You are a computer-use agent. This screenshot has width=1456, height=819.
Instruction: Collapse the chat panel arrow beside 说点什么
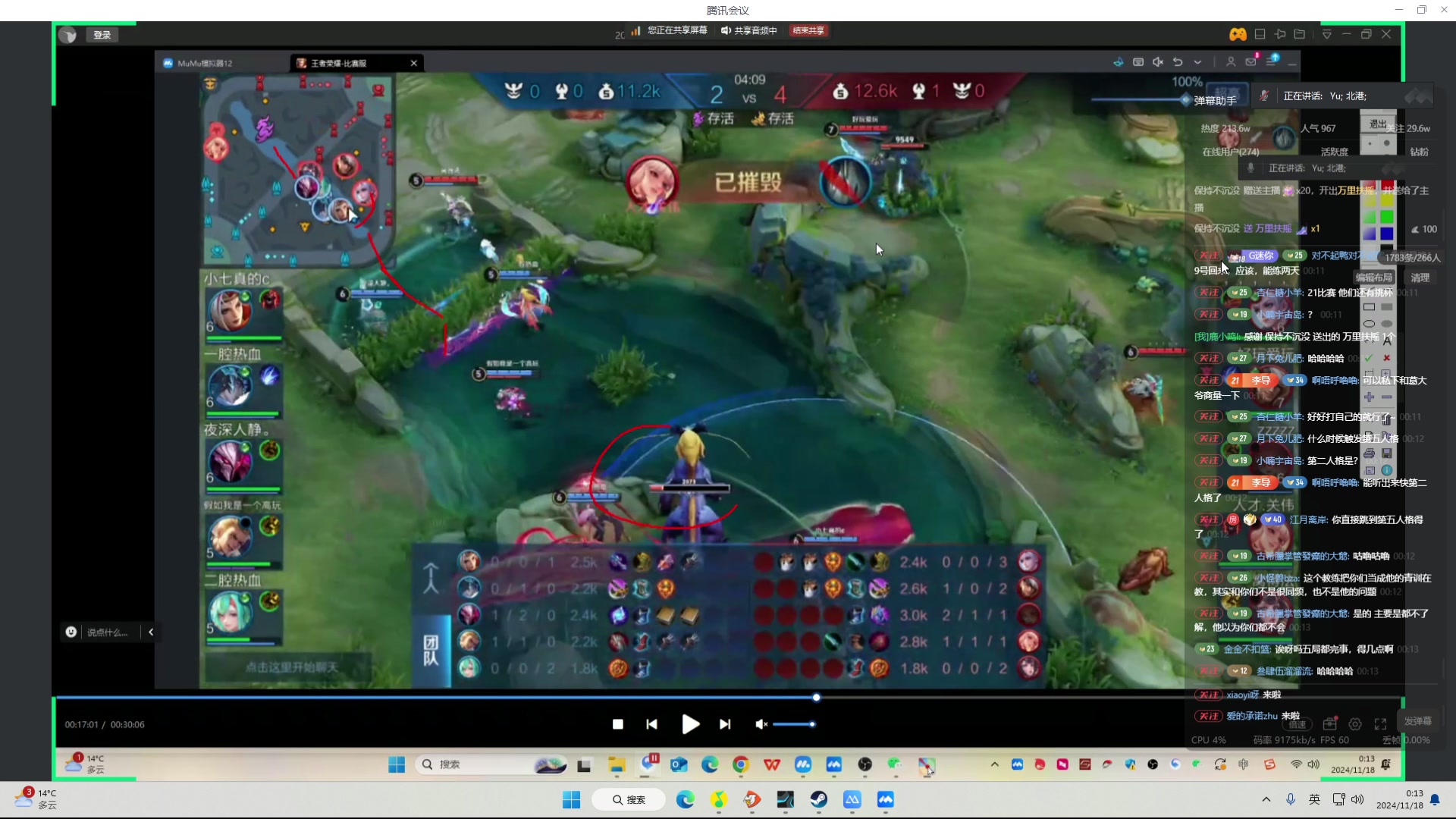151,632
